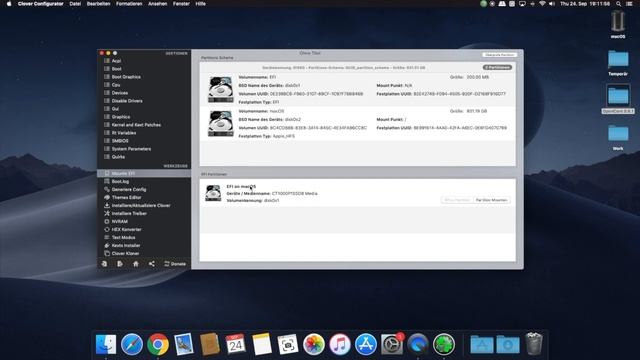This screenshot has width=640, height=360.
Task: Select the Mounte EFI tool
Action: 144,173
